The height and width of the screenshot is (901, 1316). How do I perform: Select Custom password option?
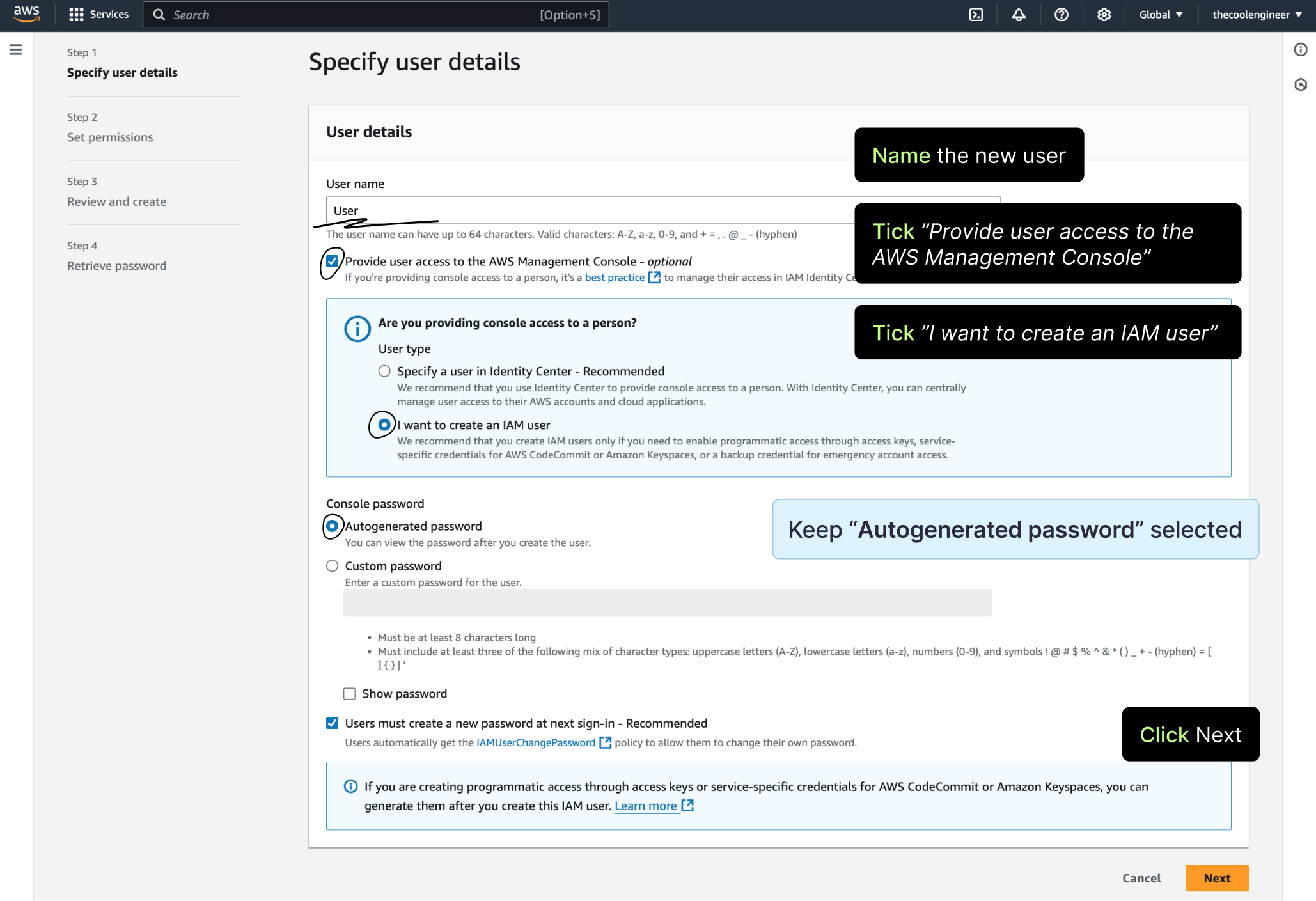(x=332, y=565)
